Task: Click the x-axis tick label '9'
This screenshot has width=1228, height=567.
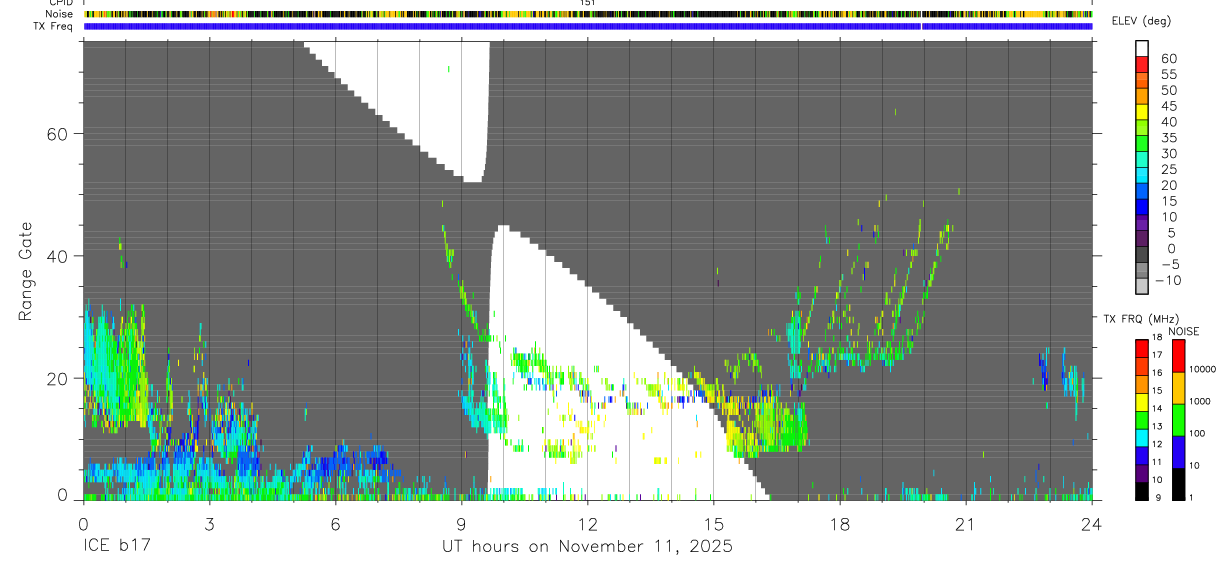Action: click(x=461, y=524)
